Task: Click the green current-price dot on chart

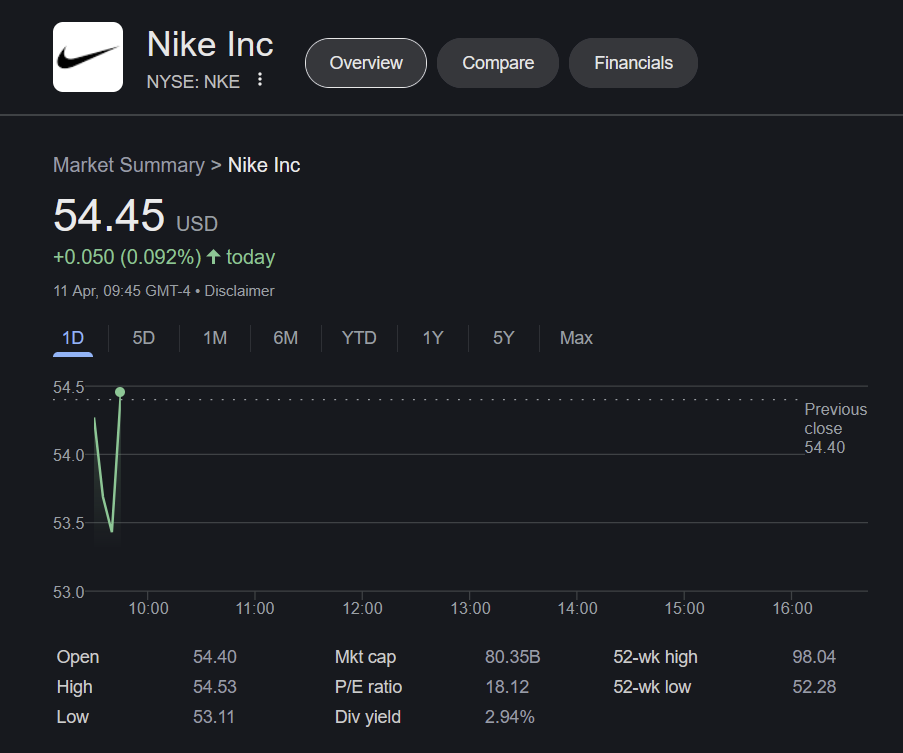Action: coord(120,392)
